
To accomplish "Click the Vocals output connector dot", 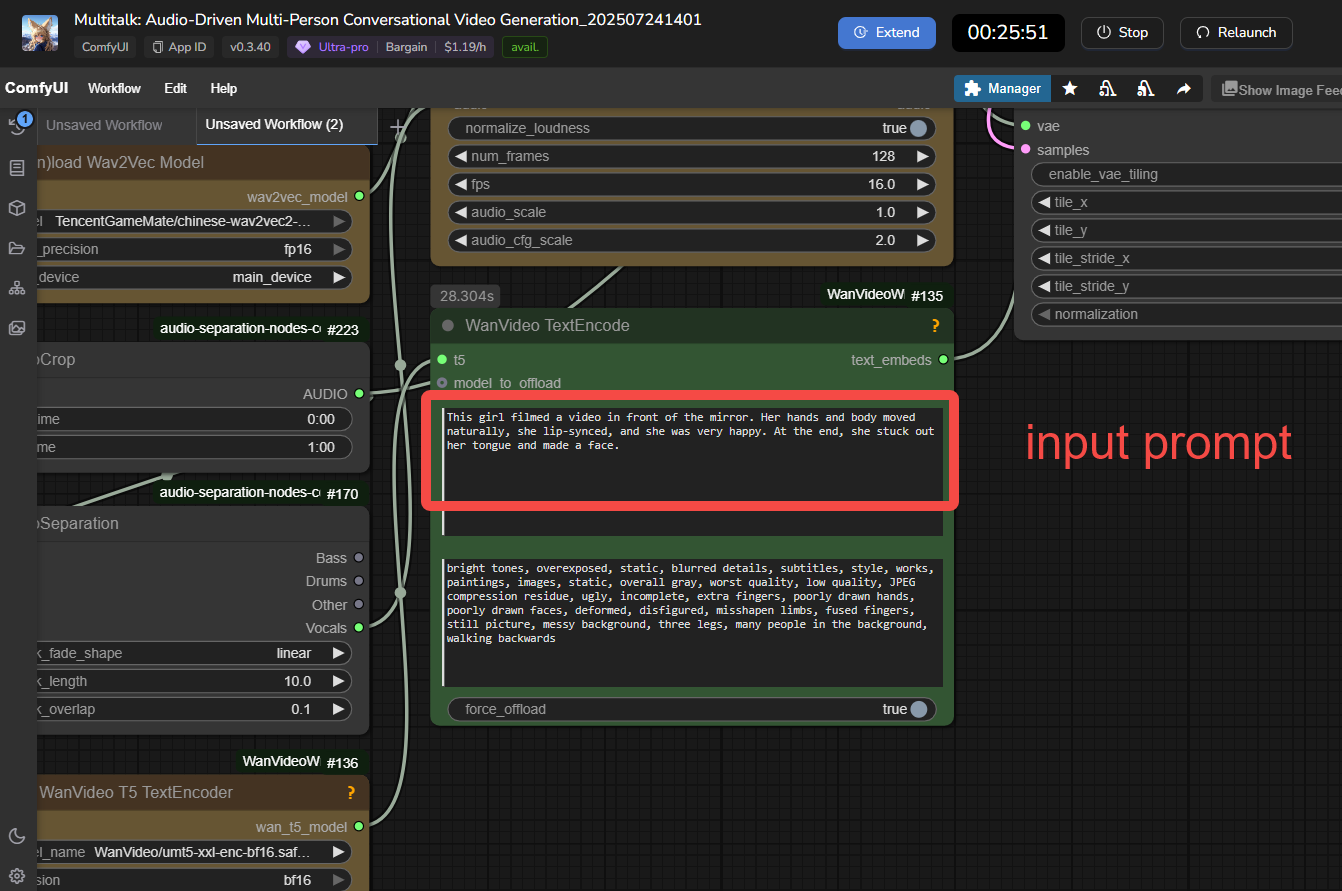I will 359,628.
